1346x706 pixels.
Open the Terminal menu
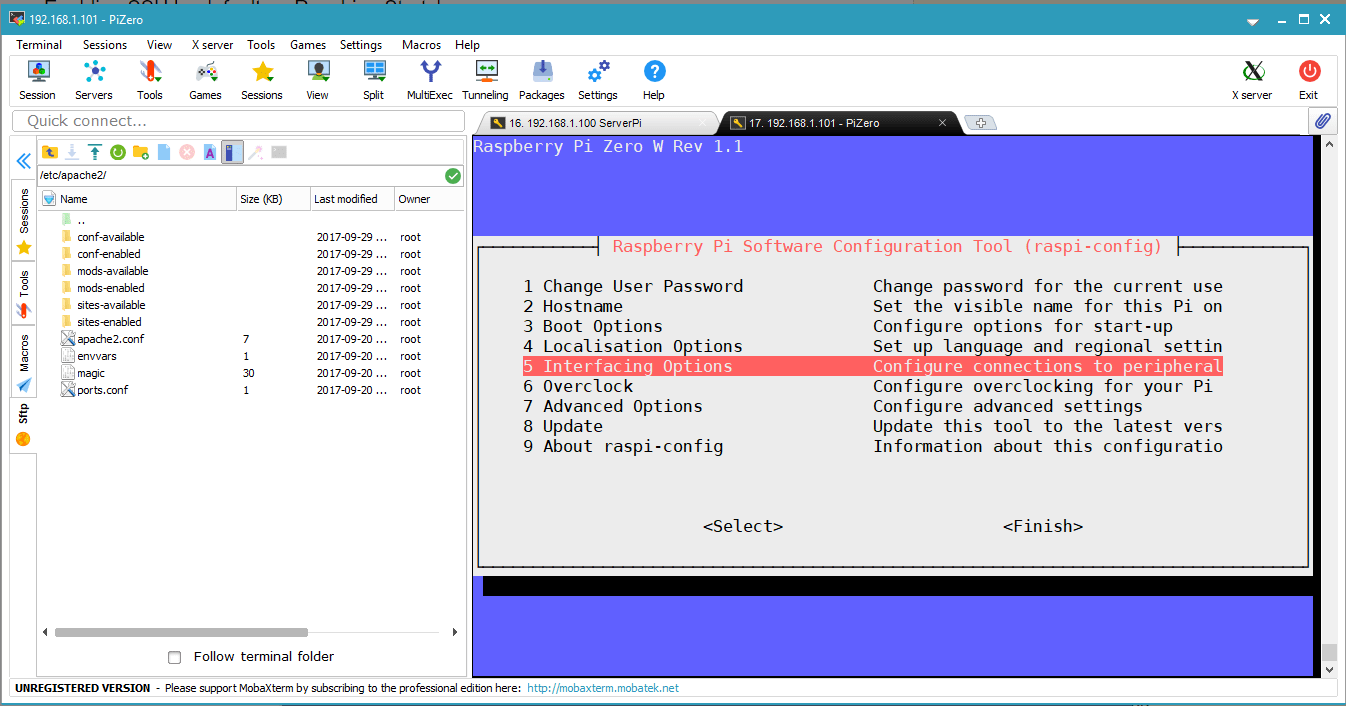click(x=39, y=45)
